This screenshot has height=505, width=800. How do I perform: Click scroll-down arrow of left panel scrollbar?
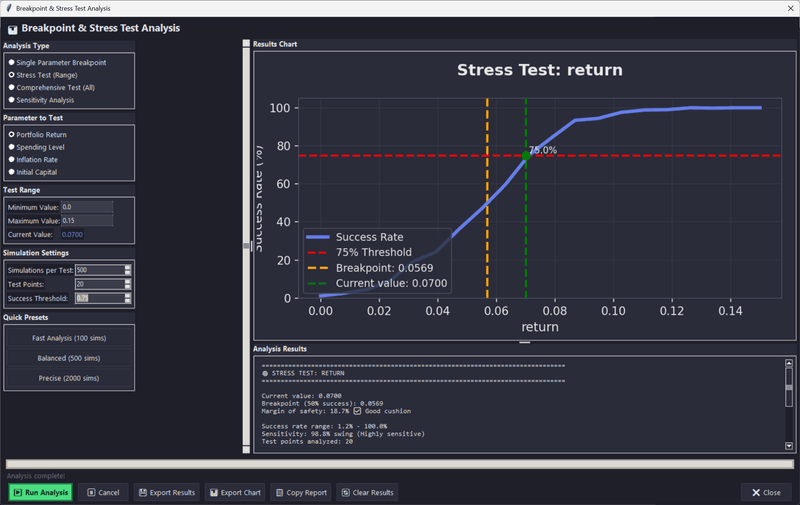[x=246, y=449]
